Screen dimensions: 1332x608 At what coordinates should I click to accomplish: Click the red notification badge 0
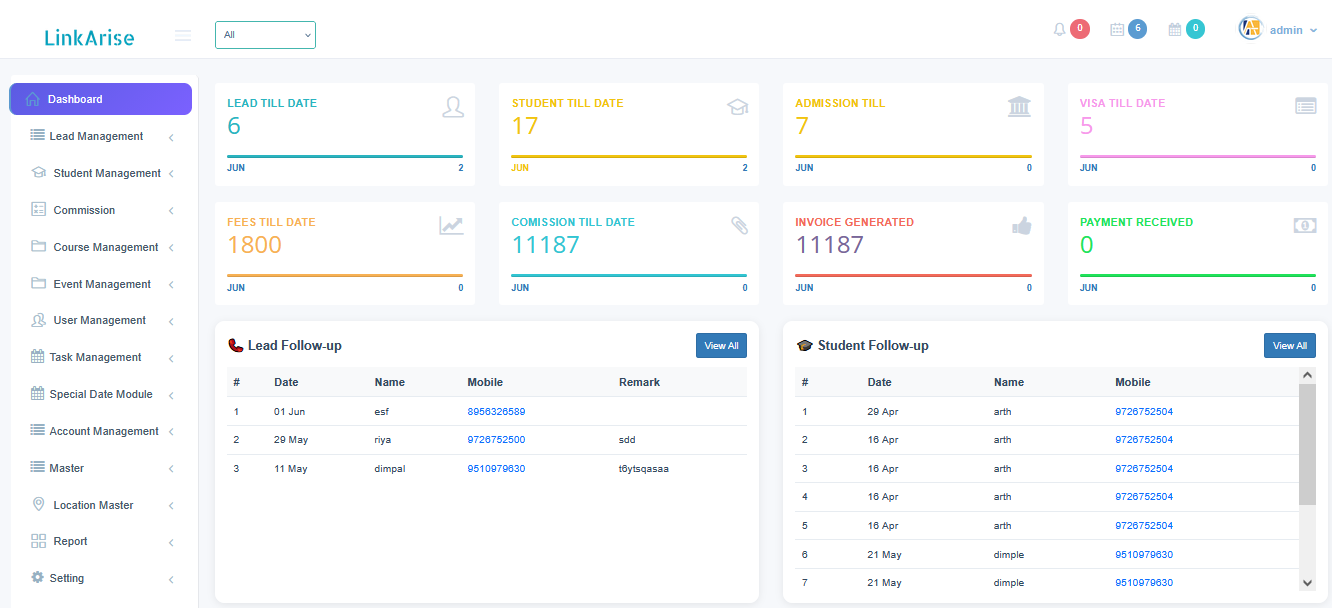(x=1080, y=29)
